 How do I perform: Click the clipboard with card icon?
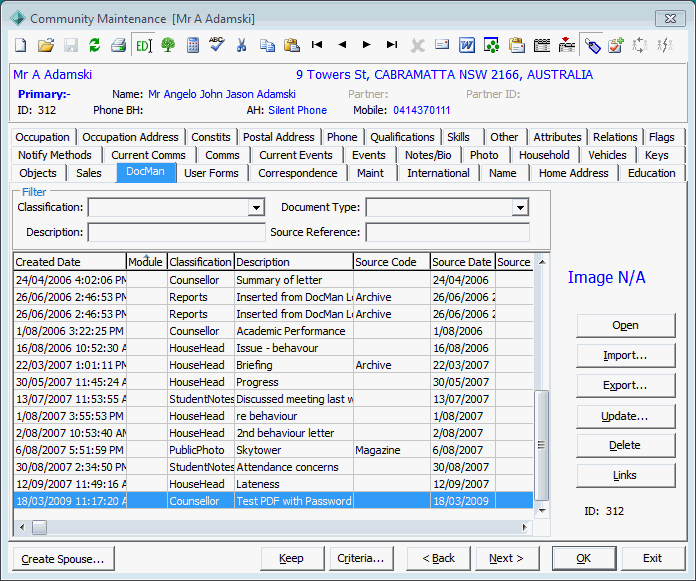[517, 45]
